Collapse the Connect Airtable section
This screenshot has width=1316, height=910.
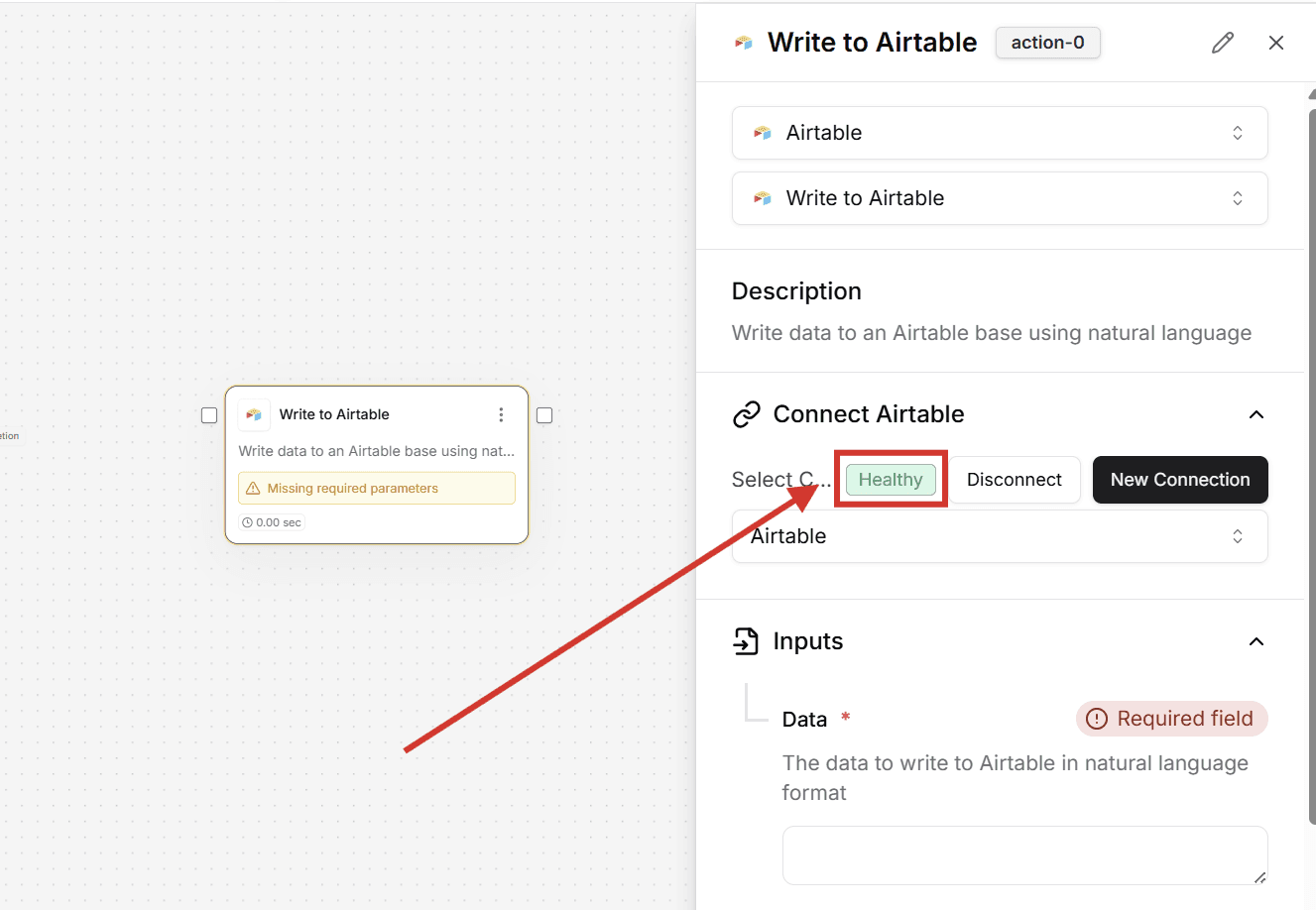pyautogui.click(x=1256, y=414)
